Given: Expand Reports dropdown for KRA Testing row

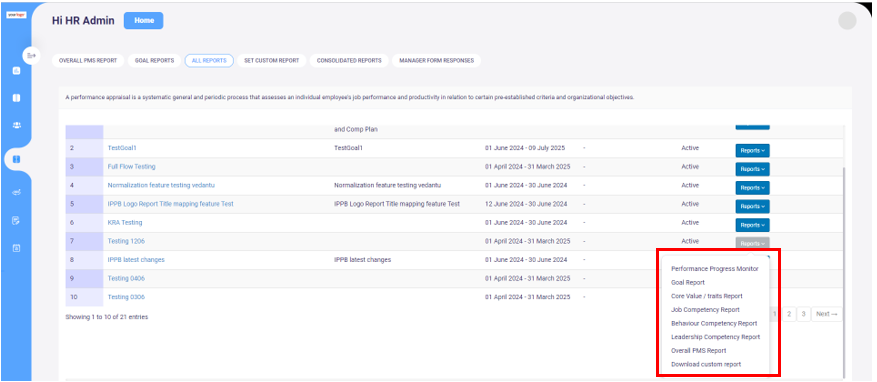Looking at the screenshot, I should (x=752, y=225).
